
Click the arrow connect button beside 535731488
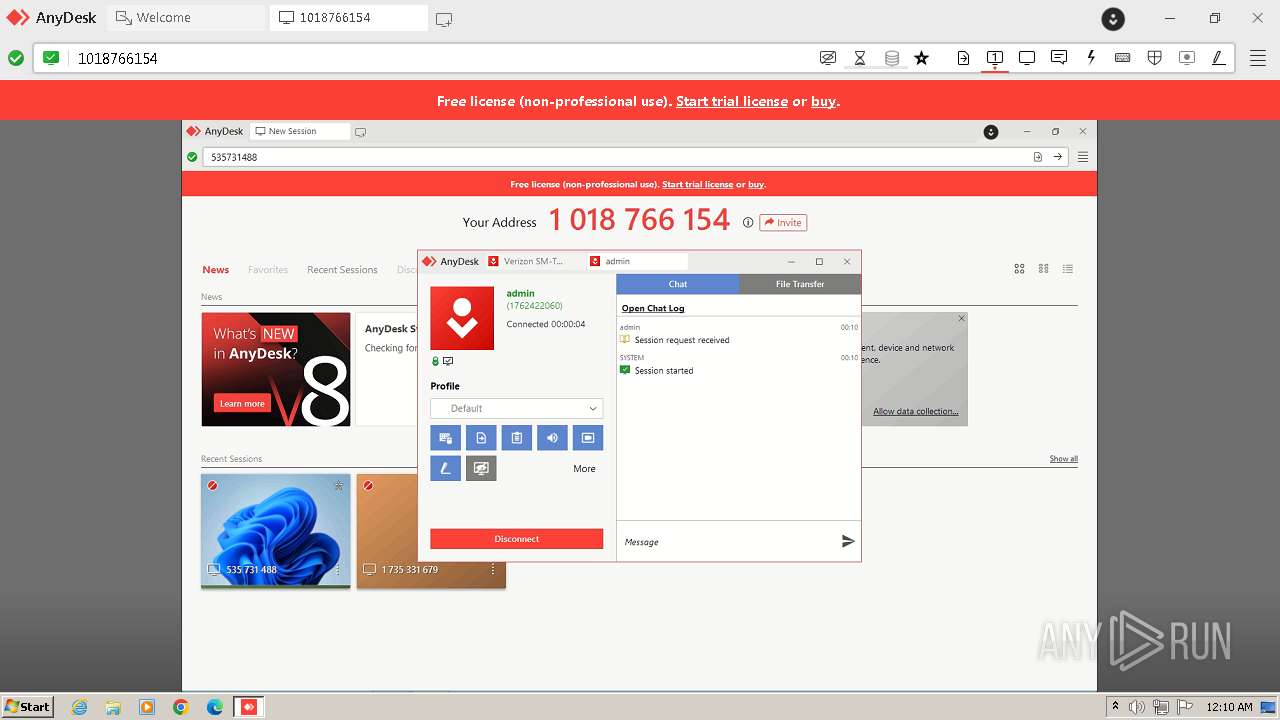1057,157
